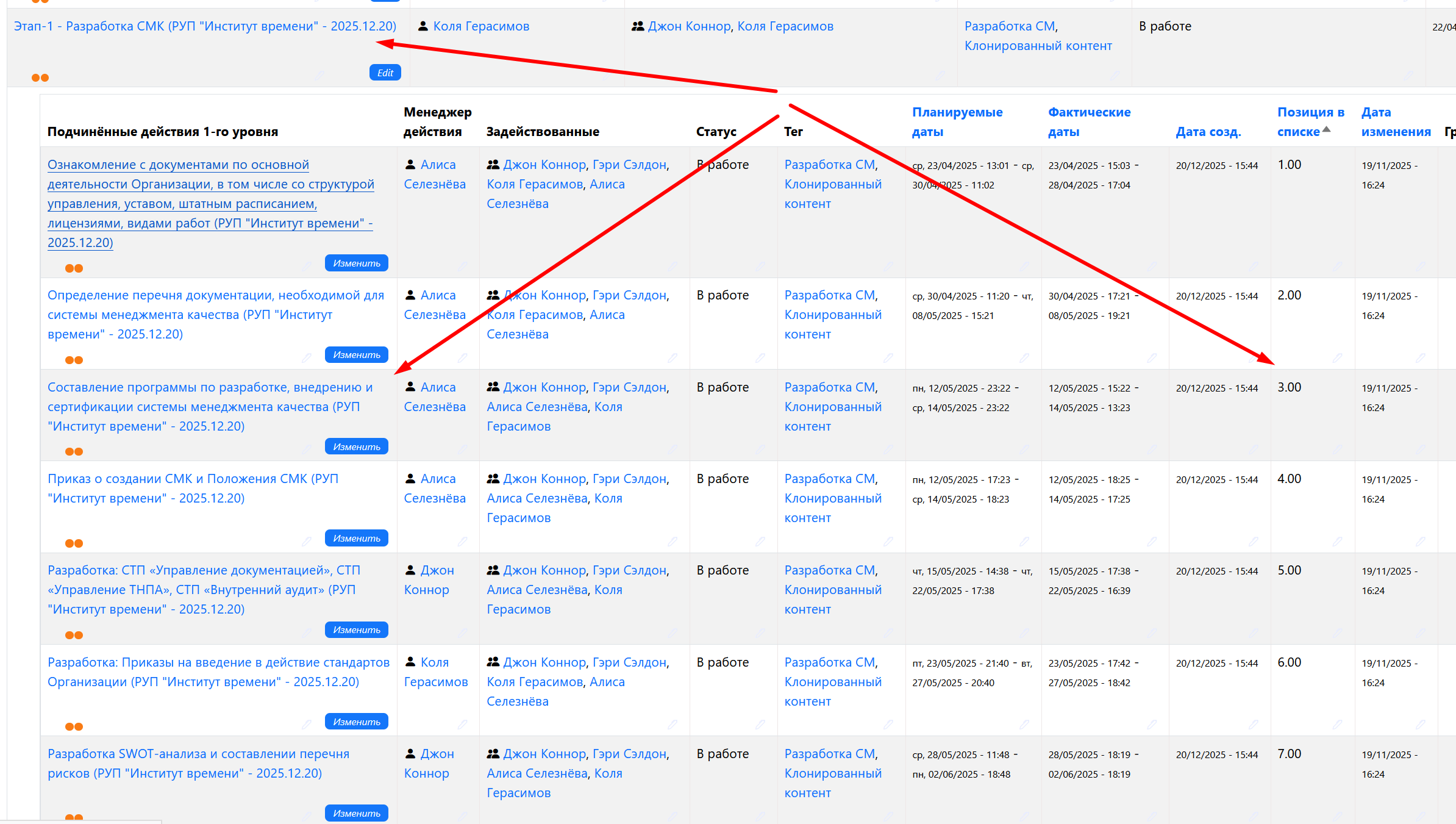Click pencil icon in 'Определение перечня' title cell
This screenshot has width=1456, height=824.
(307, 358)
